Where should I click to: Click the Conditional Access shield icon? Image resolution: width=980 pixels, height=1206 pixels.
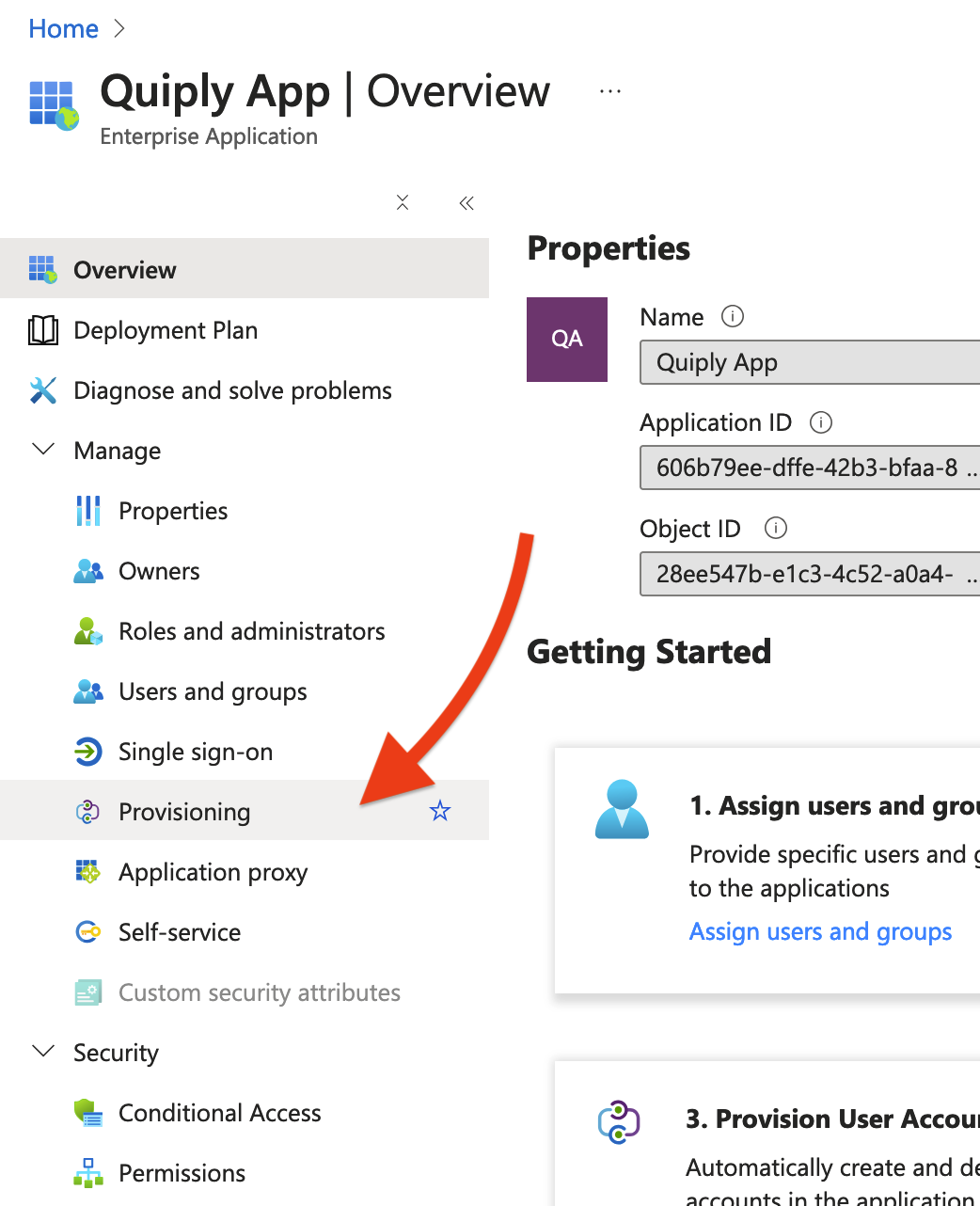click(88, 1113)
